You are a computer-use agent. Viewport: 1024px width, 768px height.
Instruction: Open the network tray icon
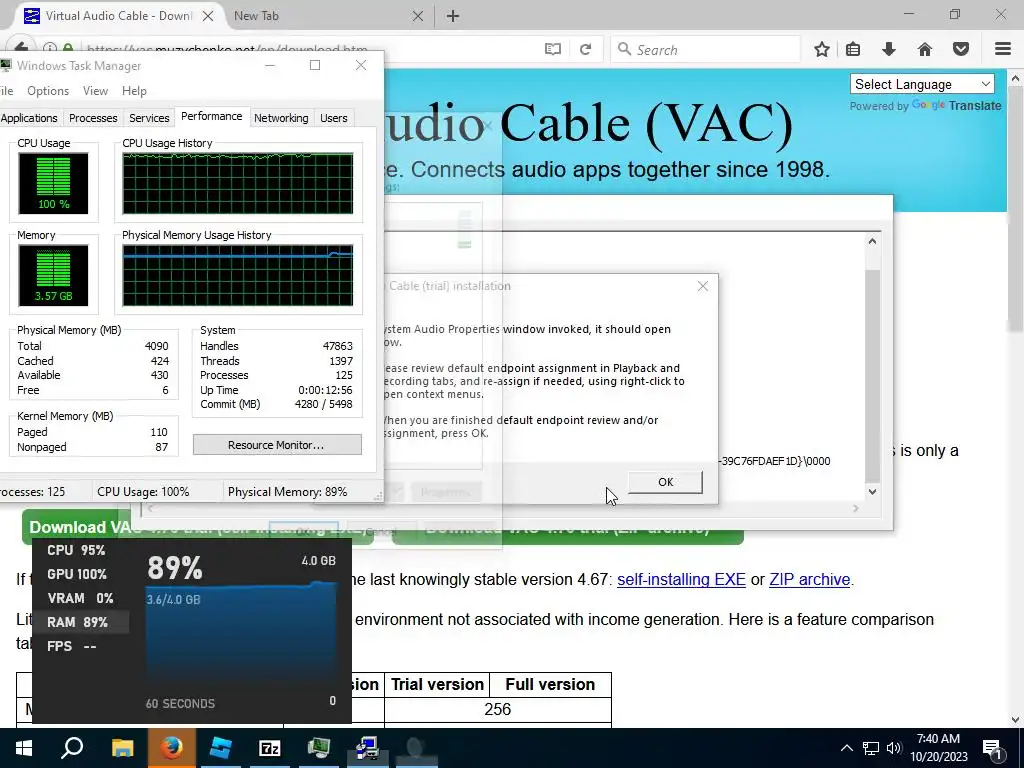coord(871,748)
